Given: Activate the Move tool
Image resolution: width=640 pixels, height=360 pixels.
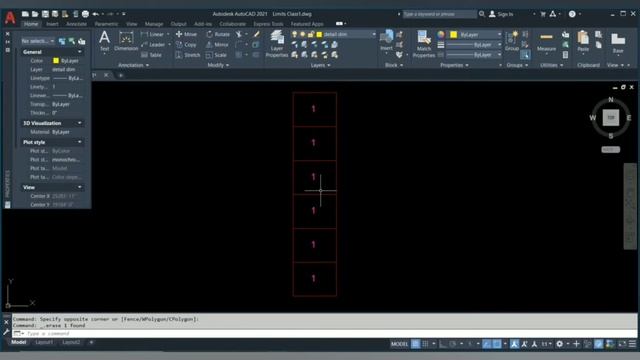Looking at the screenshot, I should pos(186,34).
